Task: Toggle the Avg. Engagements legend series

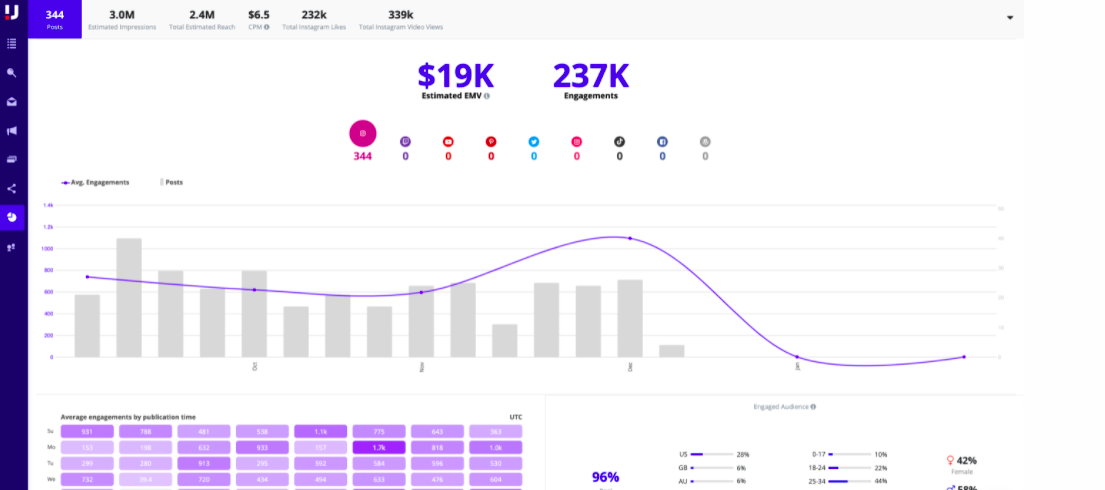Action: point(96,182)
